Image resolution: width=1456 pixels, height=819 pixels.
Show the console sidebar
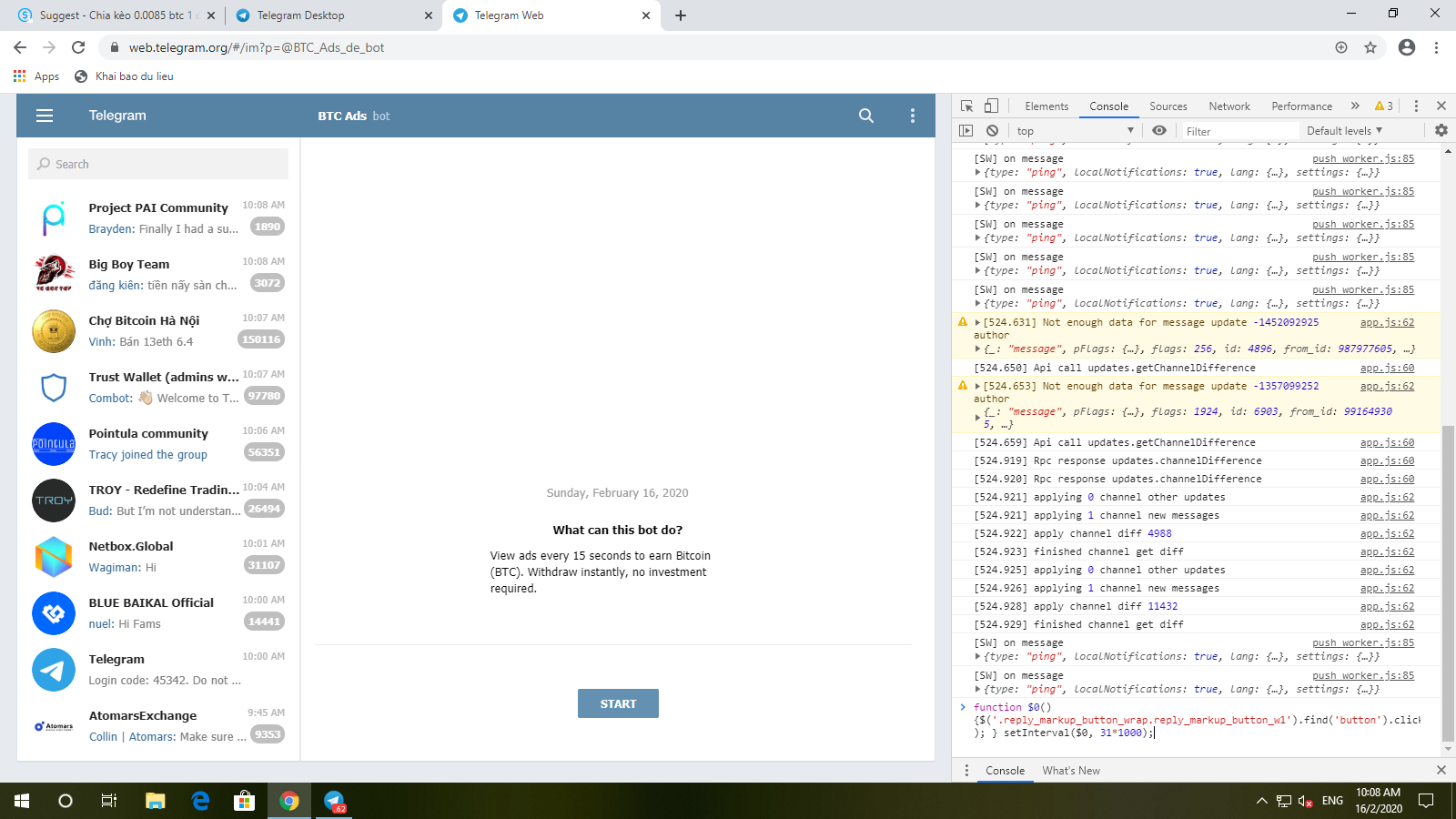coord(966,131)
